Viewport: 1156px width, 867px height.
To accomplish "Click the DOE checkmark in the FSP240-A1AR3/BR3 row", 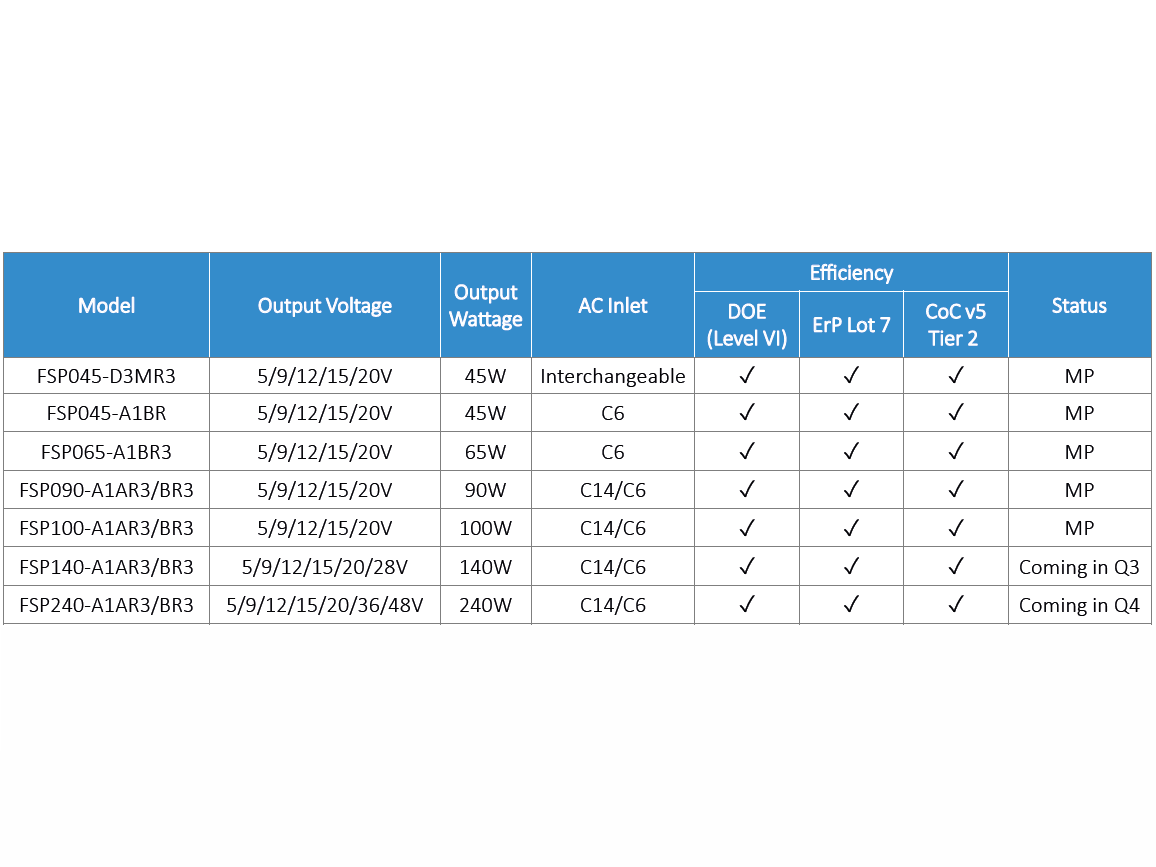I will [747, 605].
